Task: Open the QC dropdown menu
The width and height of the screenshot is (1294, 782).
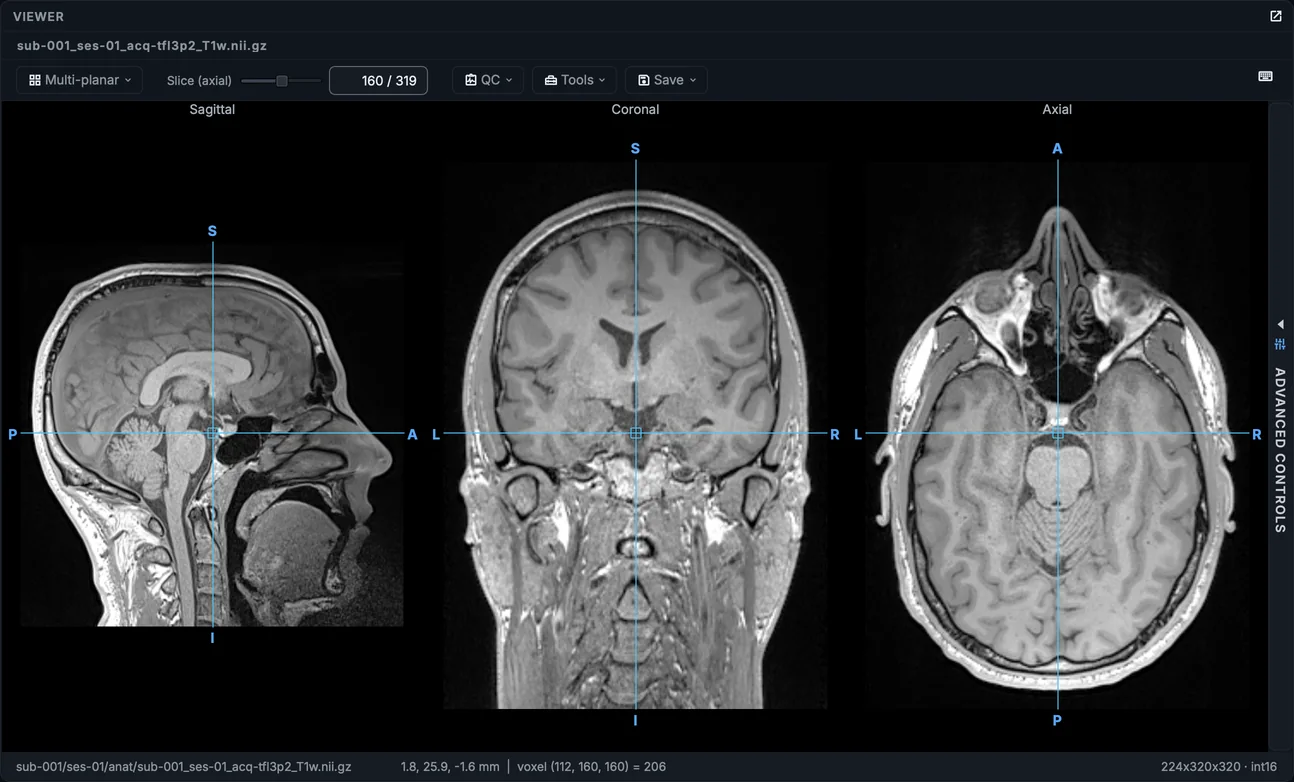Action: [x=488, y=80]
